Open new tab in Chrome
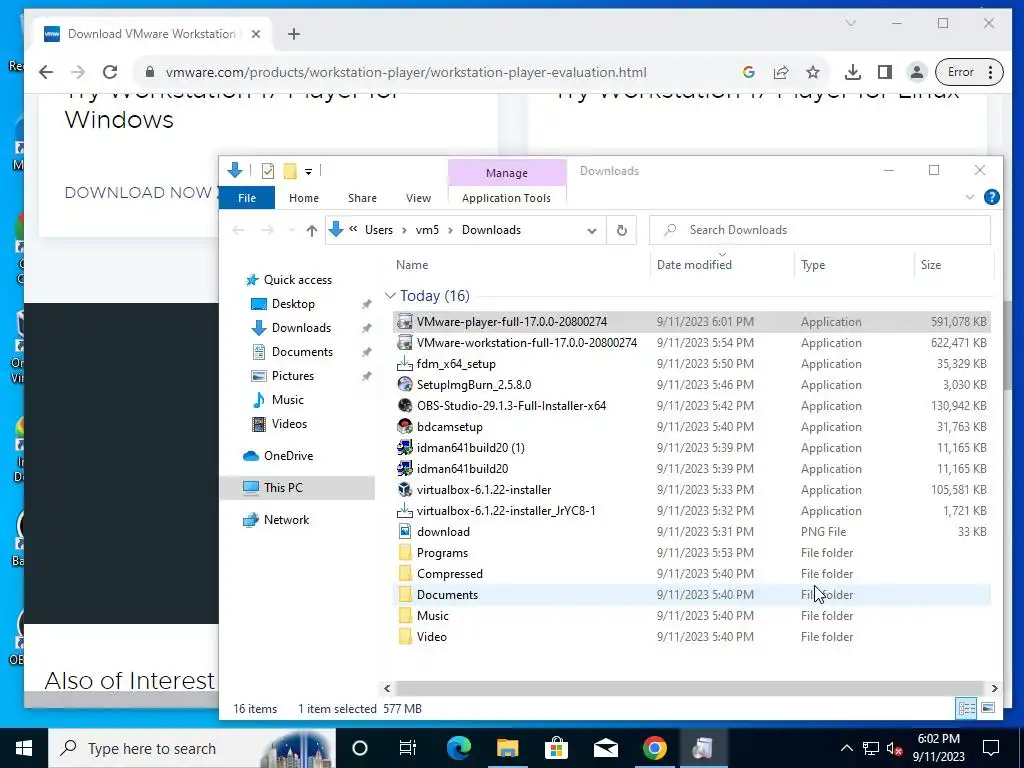This screenshot has width=1024, height=768. pos(294,34)
